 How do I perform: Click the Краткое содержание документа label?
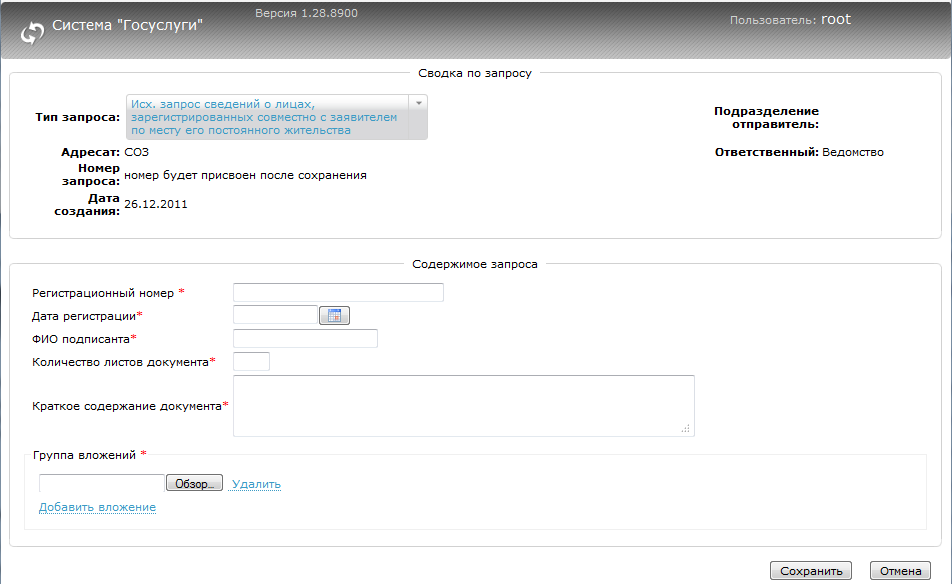pos(127,406)
